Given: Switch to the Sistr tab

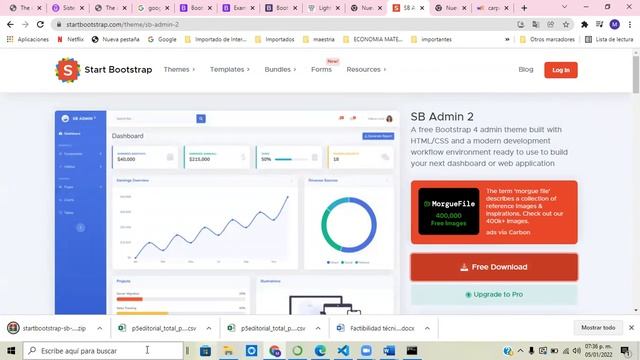Looking at the screenshot, I should click(69, 8).
